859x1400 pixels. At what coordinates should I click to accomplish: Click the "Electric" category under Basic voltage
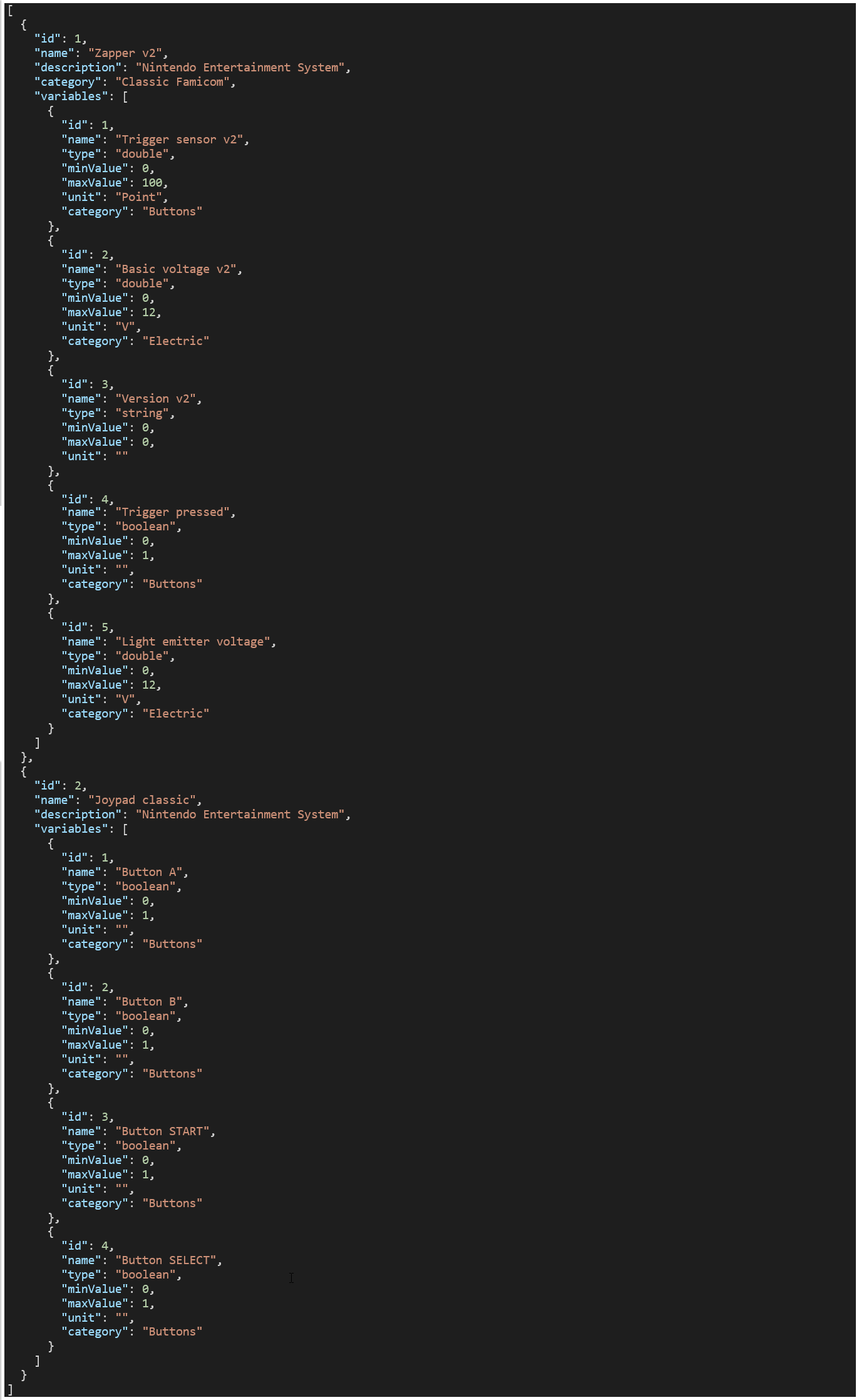click(x=175, y=341)
